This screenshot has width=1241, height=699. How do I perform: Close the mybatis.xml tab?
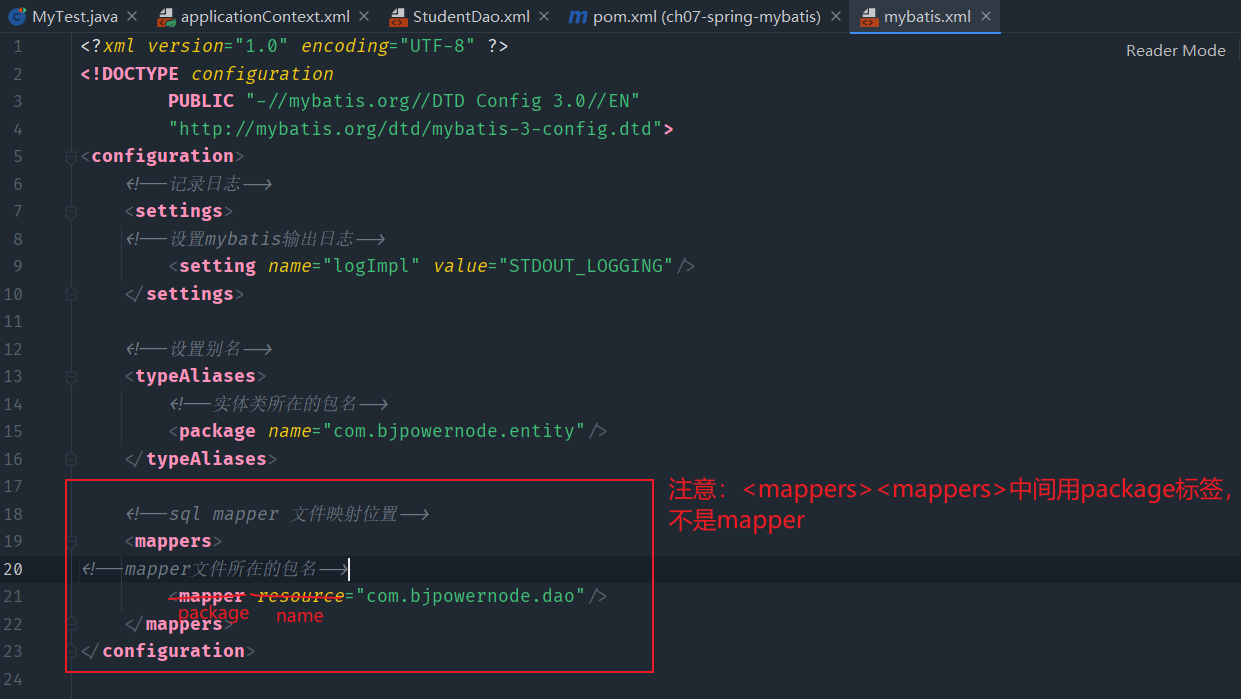coord(985,17)
